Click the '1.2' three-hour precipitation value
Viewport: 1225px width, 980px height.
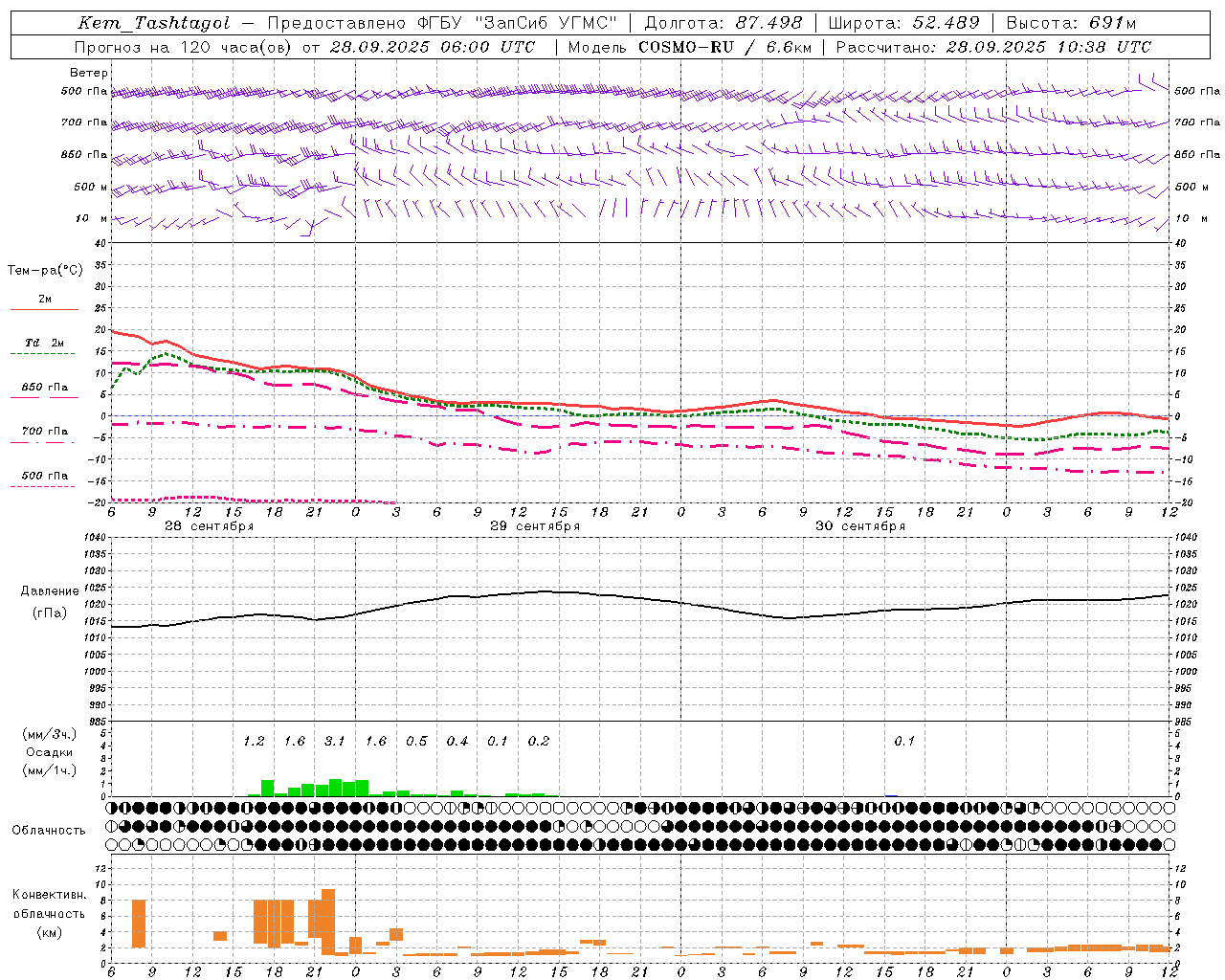254,741
